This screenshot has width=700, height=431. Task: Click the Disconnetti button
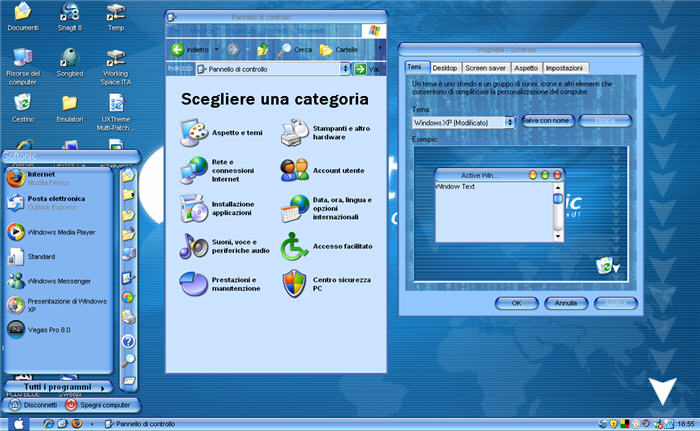[34, 405]
